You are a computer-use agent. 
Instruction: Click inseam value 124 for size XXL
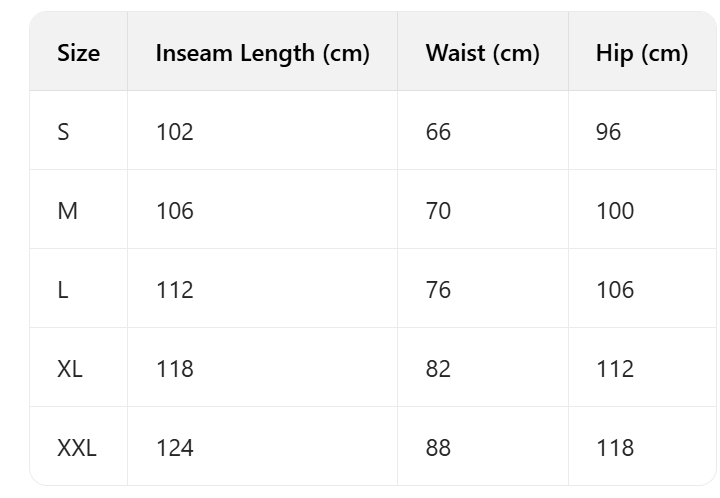[175, 448]
